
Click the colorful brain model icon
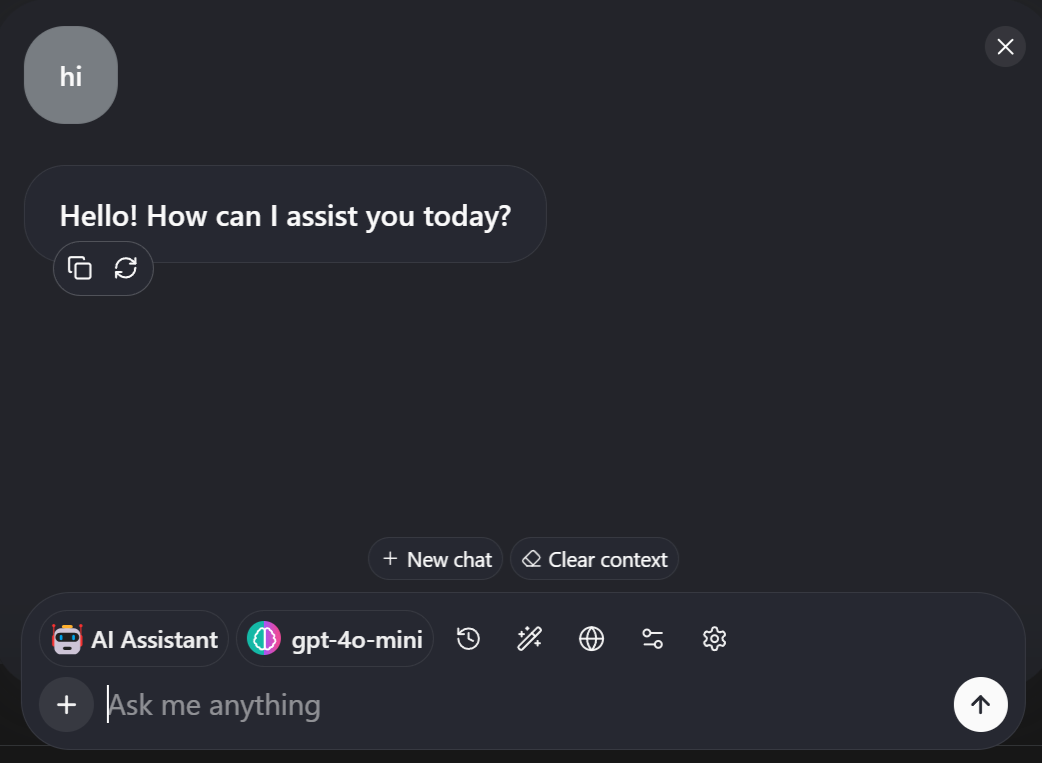point(264,639)
